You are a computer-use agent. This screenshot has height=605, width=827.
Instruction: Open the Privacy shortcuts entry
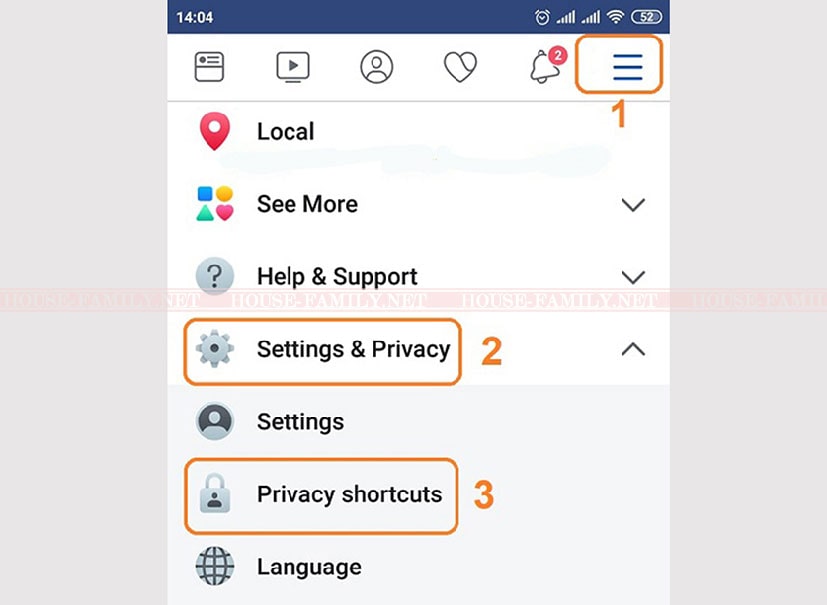350,494
